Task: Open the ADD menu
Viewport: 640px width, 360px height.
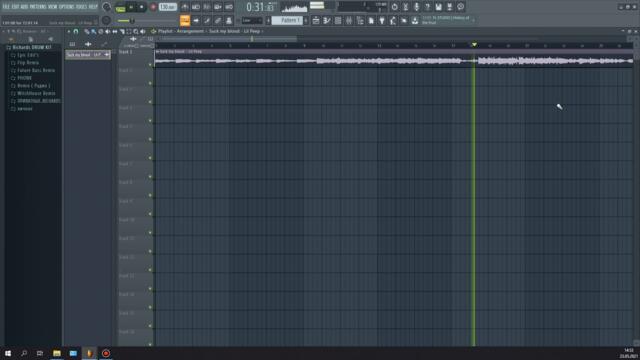Action: pyautogui.click(x=24, y=7)
